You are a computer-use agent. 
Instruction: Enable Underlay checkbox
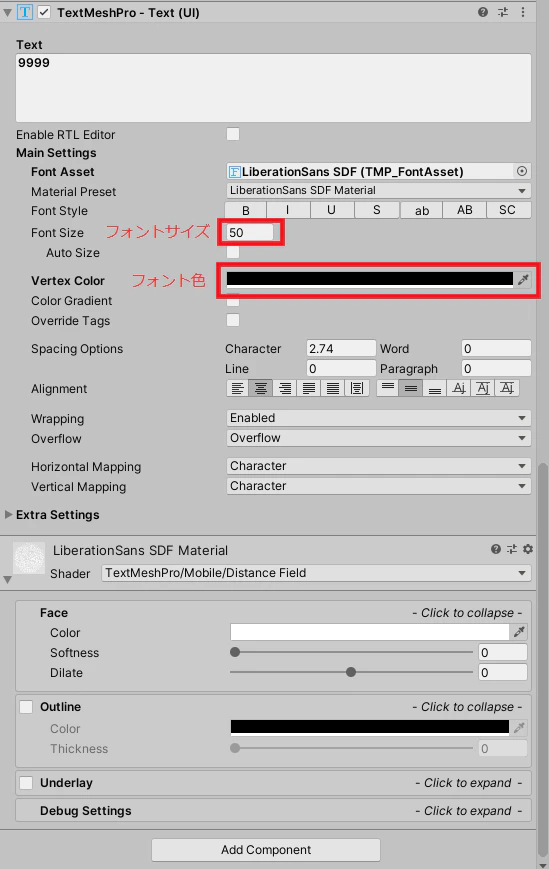pyautogui.click(x=26, y=783)
